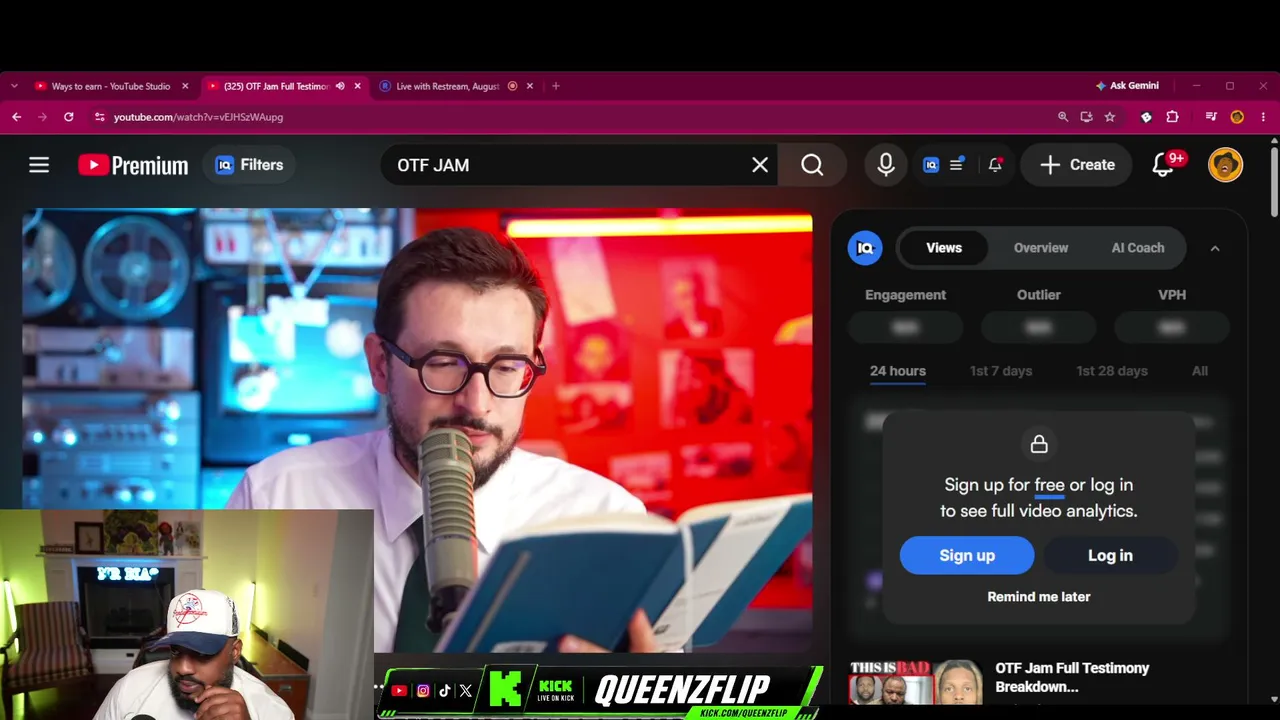Go forward in browser history
The image size is (1280, 720).
pyautogui.click(x=42, y=117)
